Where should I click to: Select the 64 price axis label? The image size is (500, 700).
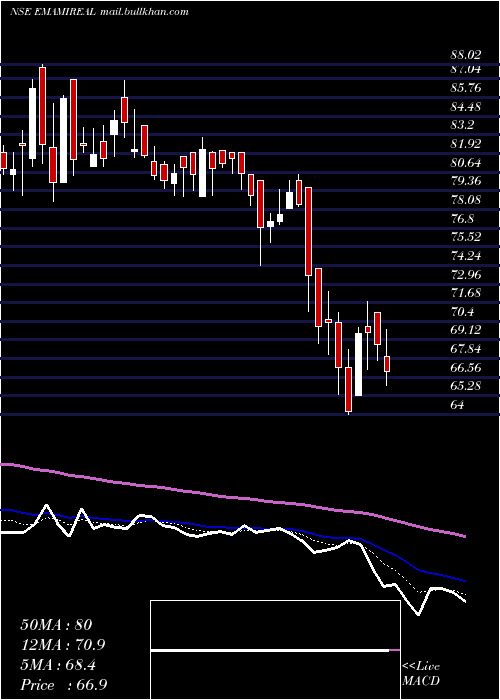pyautogui.click(x=457, y=404)
